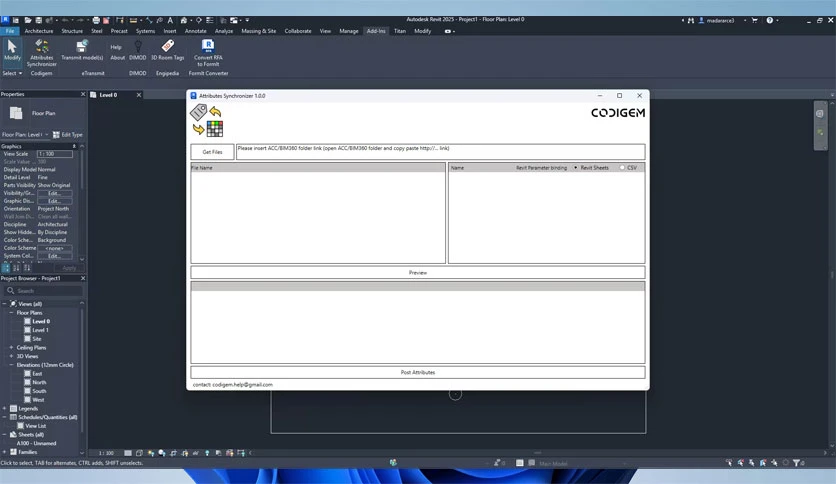Launch the 3D Room Tags tool
This screenshot has width=836, height=484.
[167, 50]
